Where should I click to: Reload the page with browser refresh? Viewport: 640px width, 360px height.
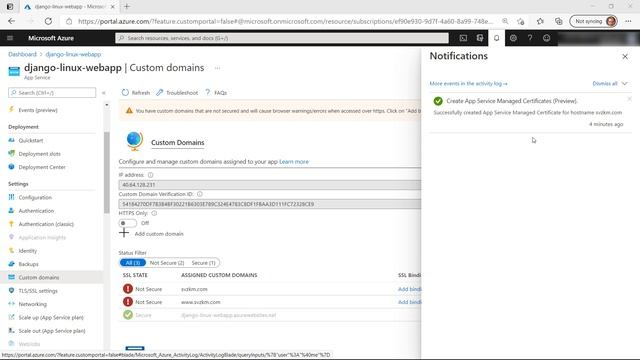coord(48,21)
